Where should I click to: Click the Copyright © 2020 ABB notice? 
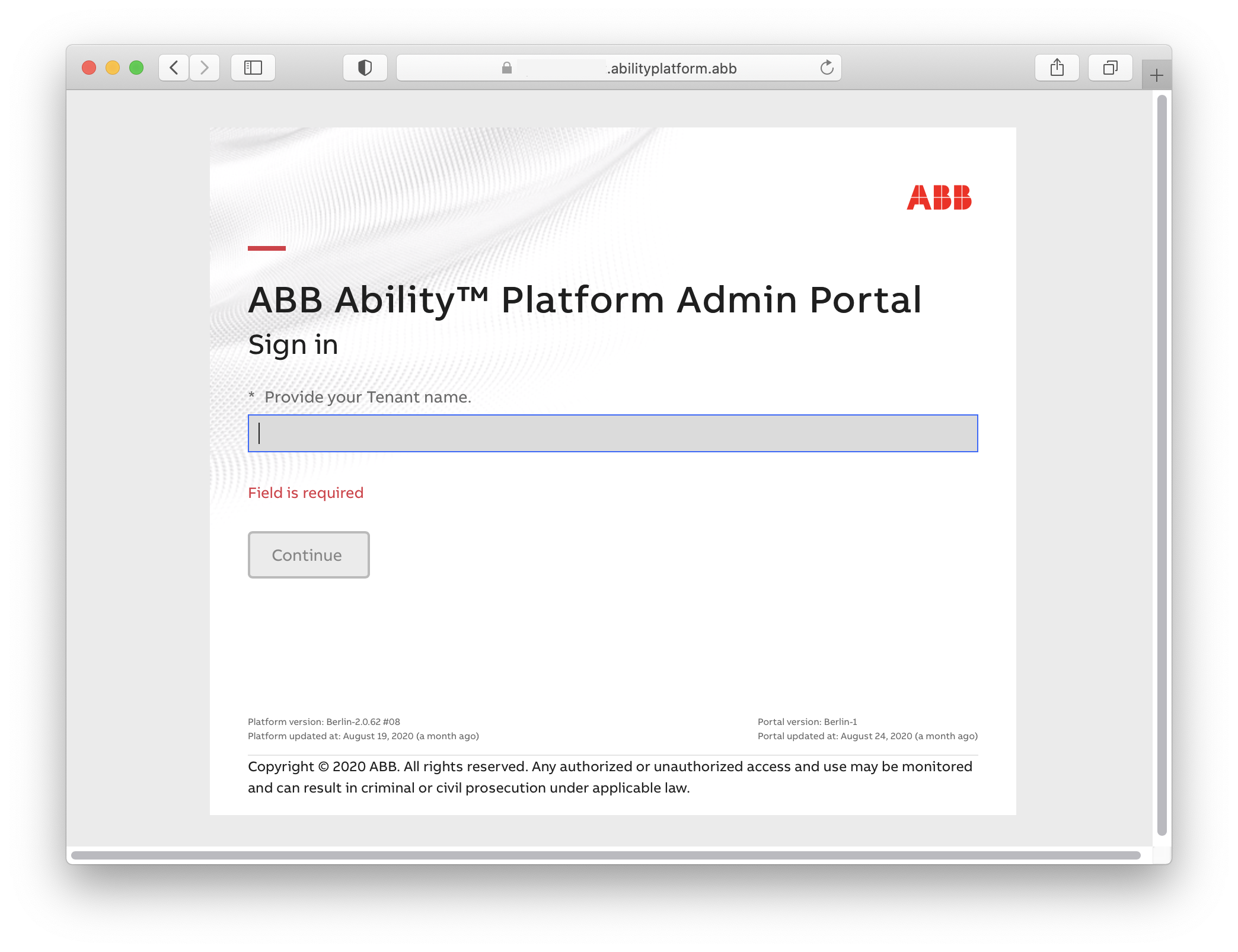tap(610, 777)
